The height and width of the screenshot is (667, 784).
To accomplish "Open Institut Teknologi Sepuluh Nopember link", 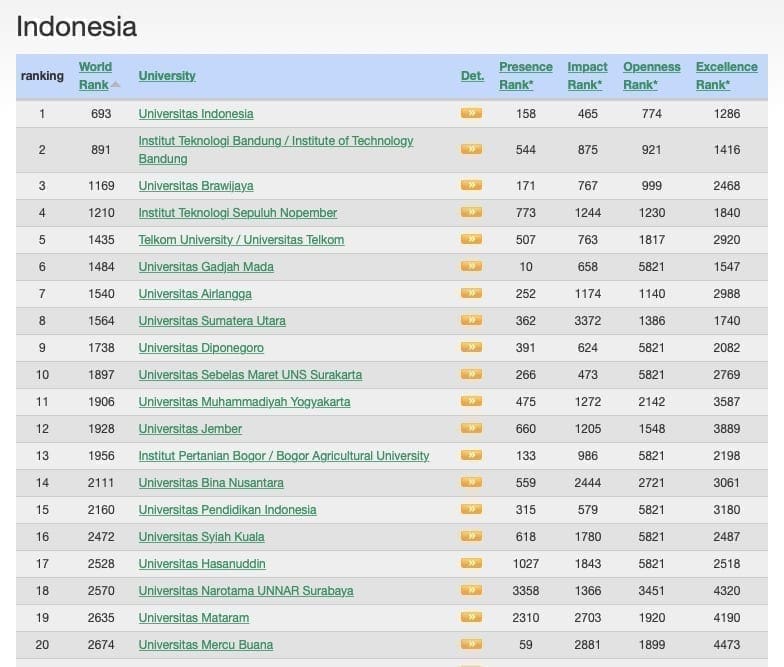I will point(238,212).
